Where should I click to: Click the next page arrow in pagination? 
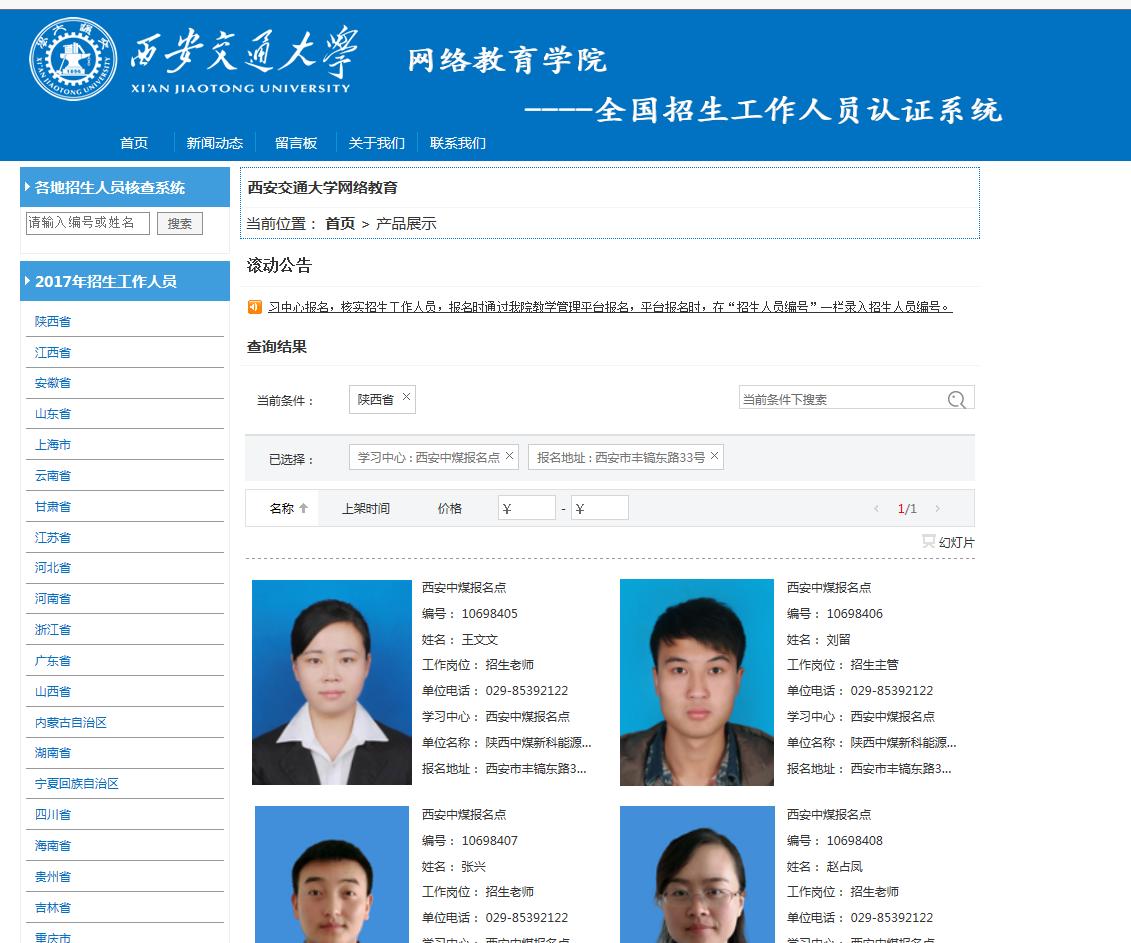(x=938, y=507)
